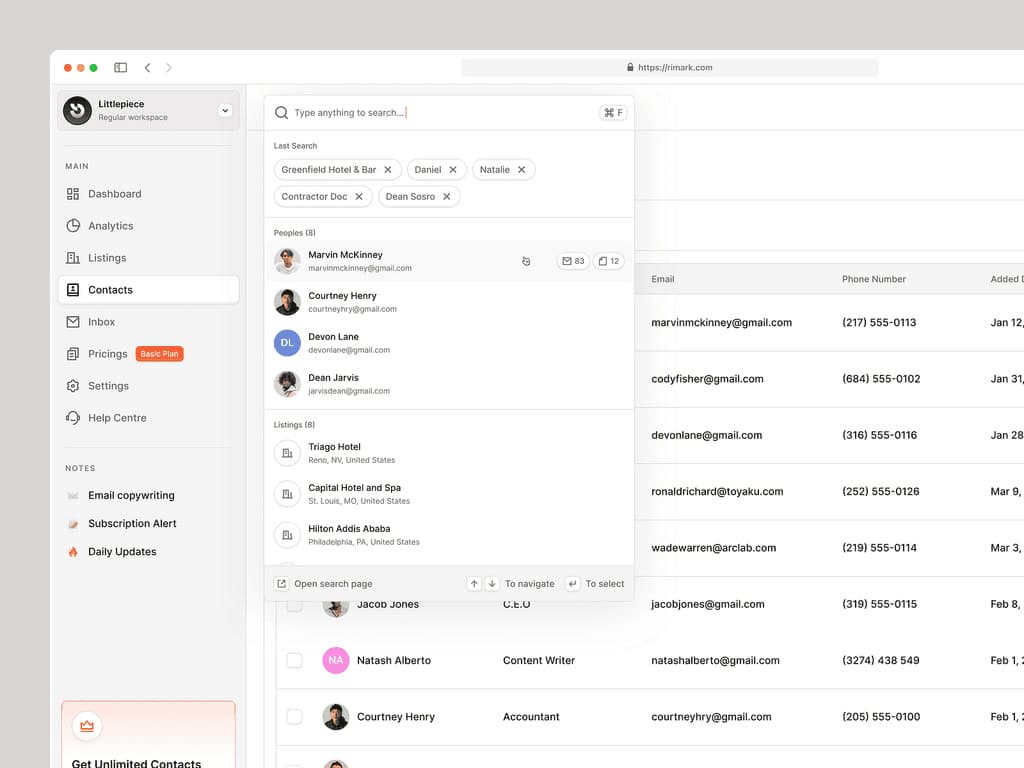Select Dean Jarvis search result
Viewport: 1024px width, 768px height.
pos(449,384)
